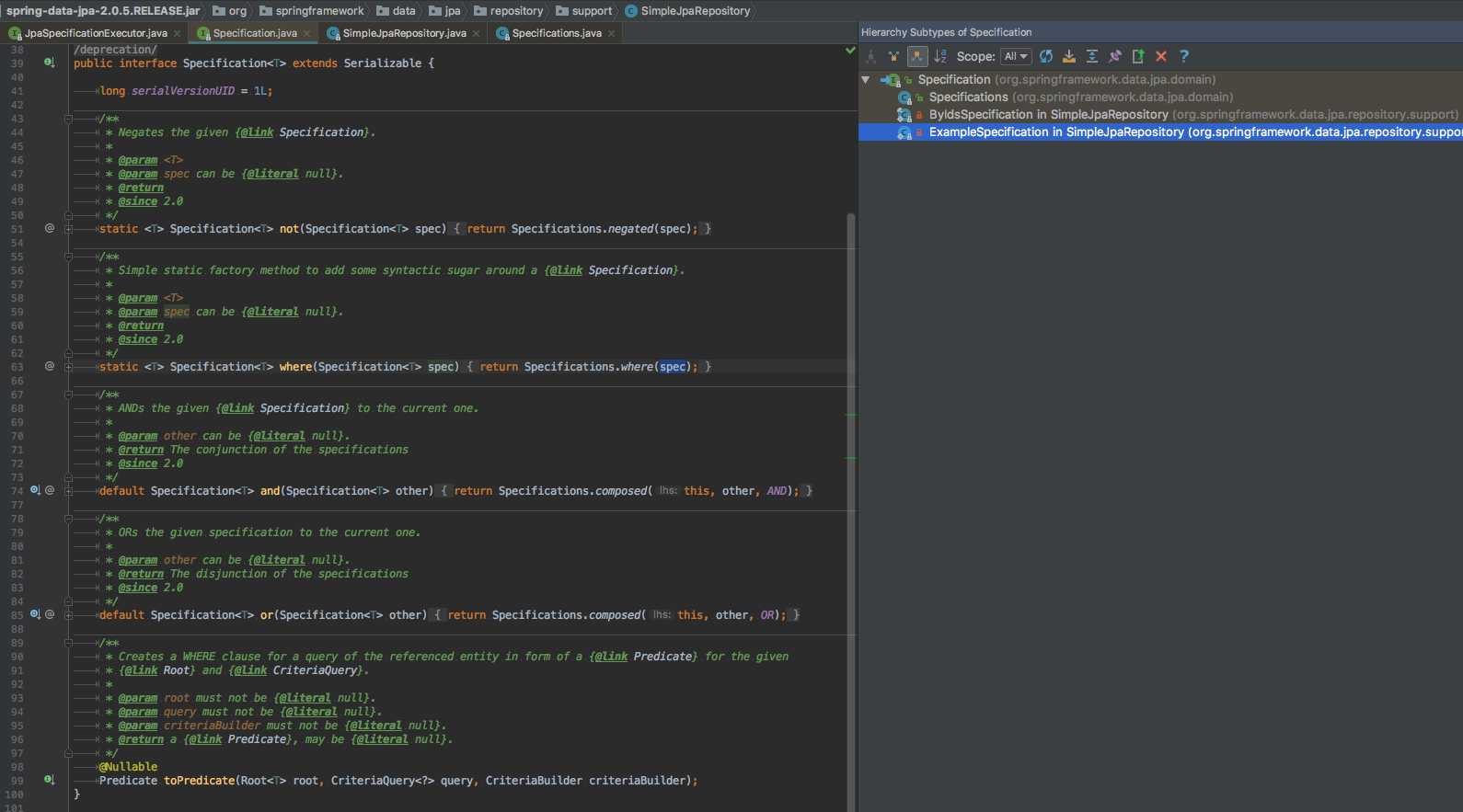
Task: Collapse Javadoc fold at line 67
Action: (x=68, y=395)
